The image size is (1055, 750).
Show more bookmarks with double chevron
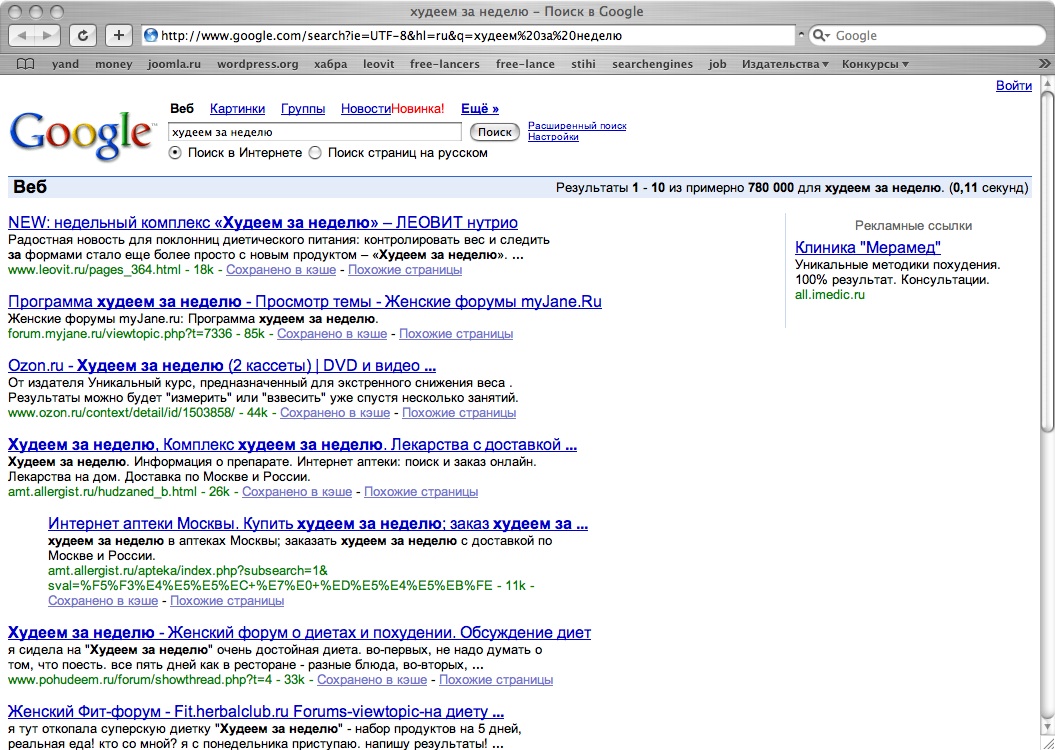coord(1044,64)
